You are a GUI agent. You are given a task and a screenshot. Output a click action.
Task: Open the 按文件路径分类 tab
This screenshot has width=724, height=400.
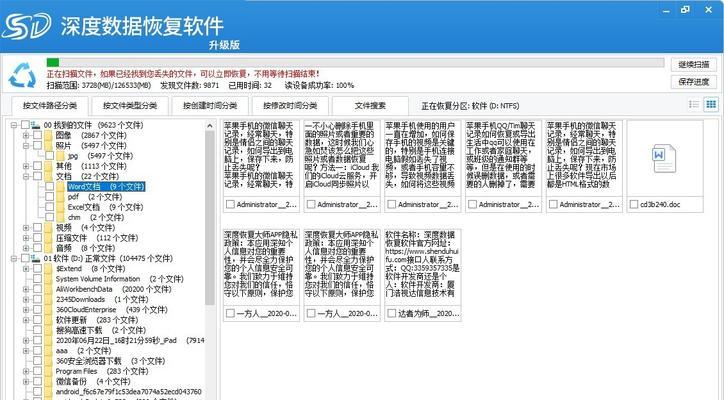50,106
